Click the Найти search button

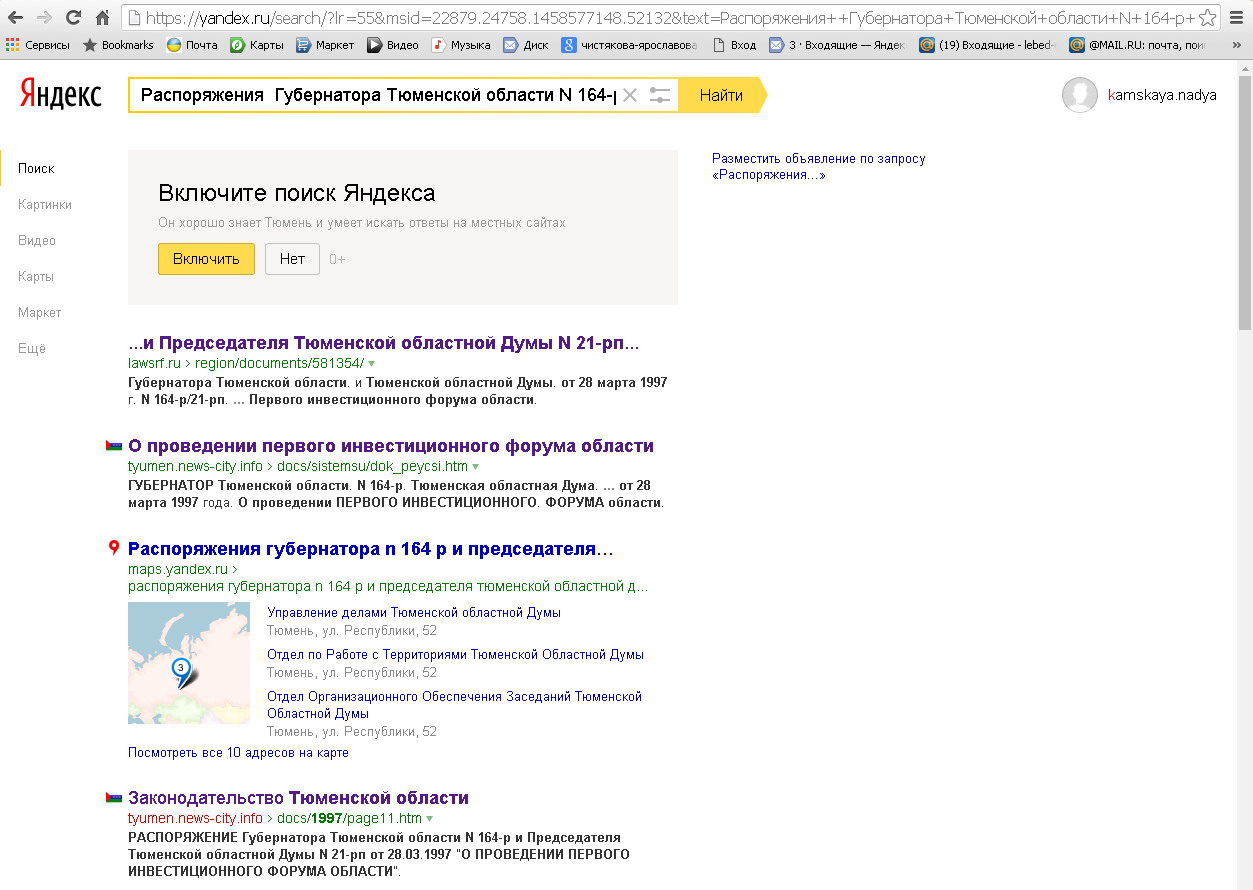(x=722, y=95)
